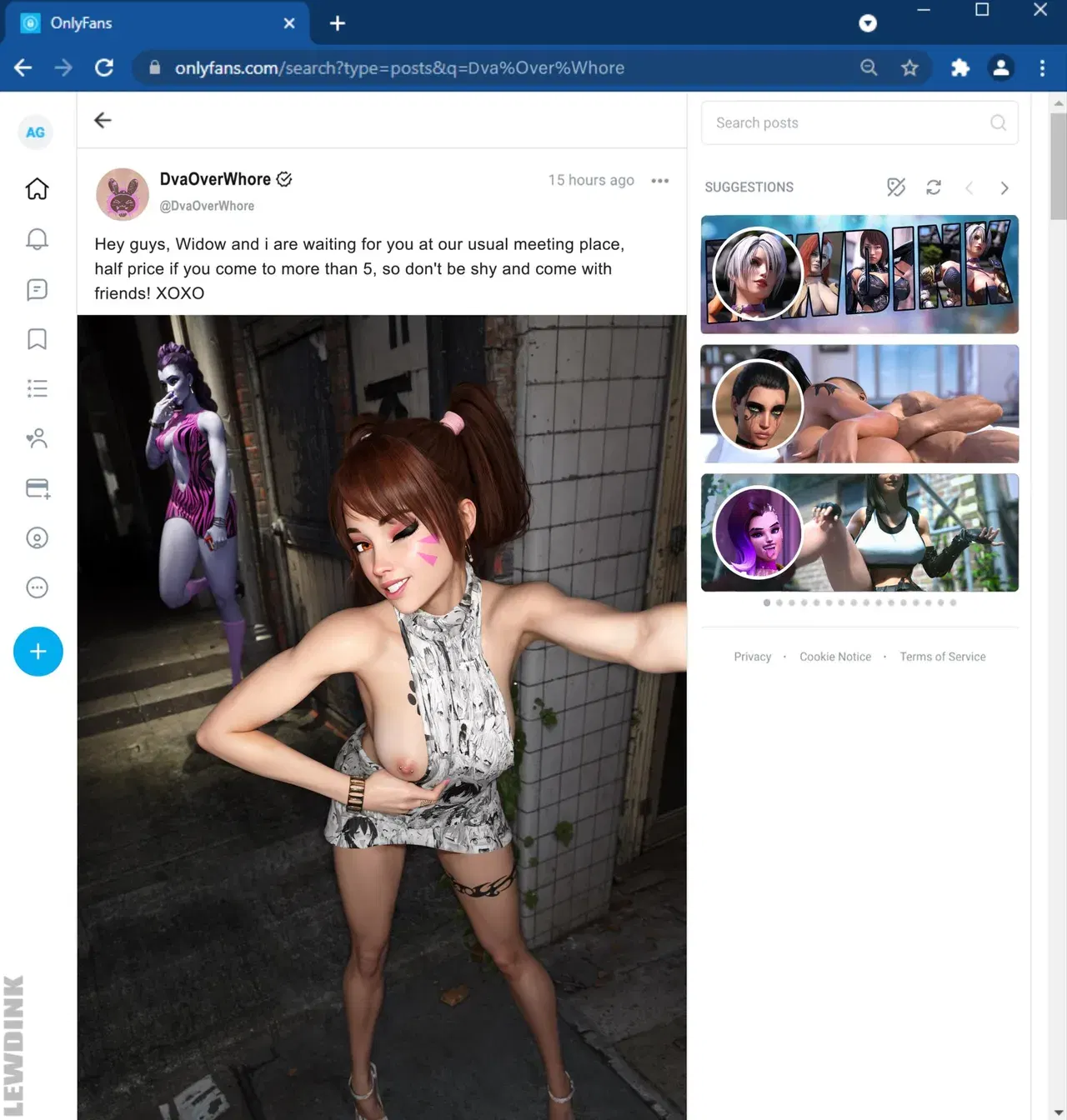The height and width of the screenshot is (1120, 1067).
Task: Go to the Home feed in sidebar
Action: point(37,189)
